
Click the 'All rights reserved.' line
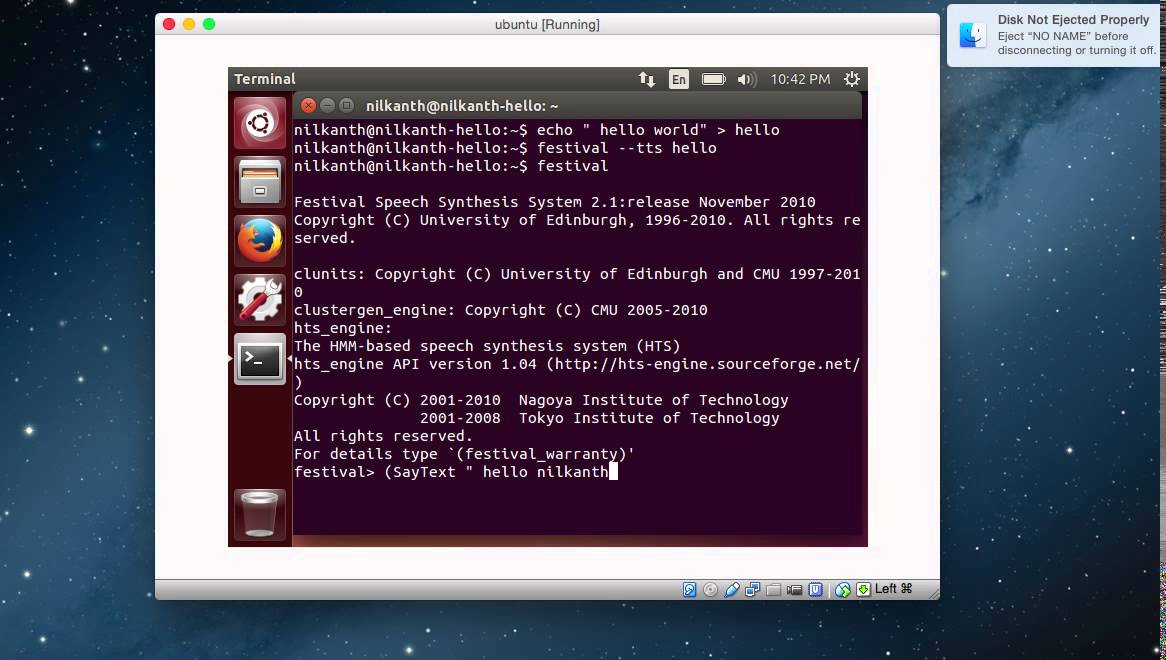[x=383, y=436]
